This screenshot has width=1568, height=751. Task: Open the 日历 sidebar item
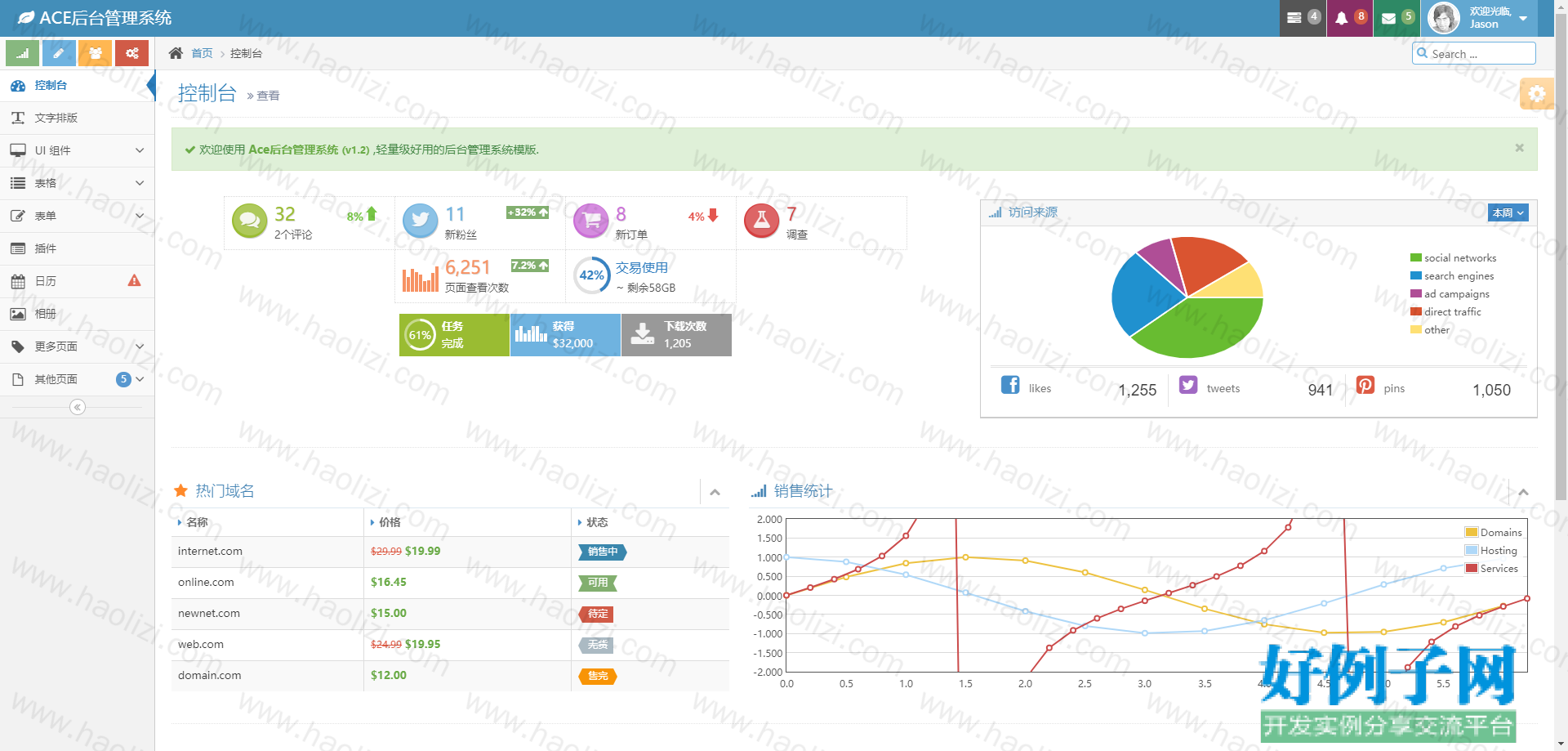click(78, 281)
